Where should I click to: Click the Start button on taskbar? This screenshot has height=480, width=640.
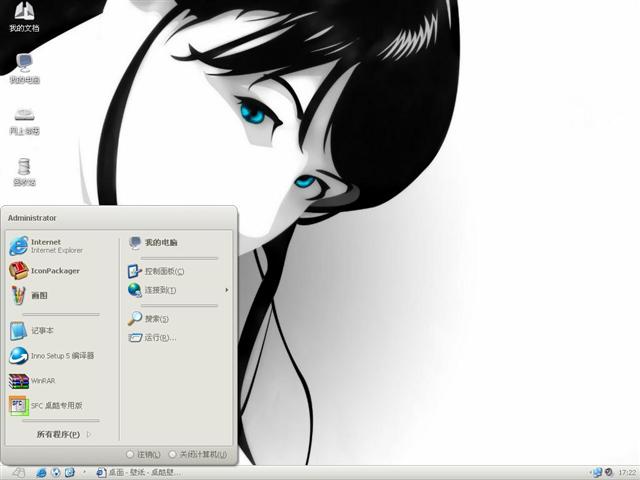coord(18,473)
